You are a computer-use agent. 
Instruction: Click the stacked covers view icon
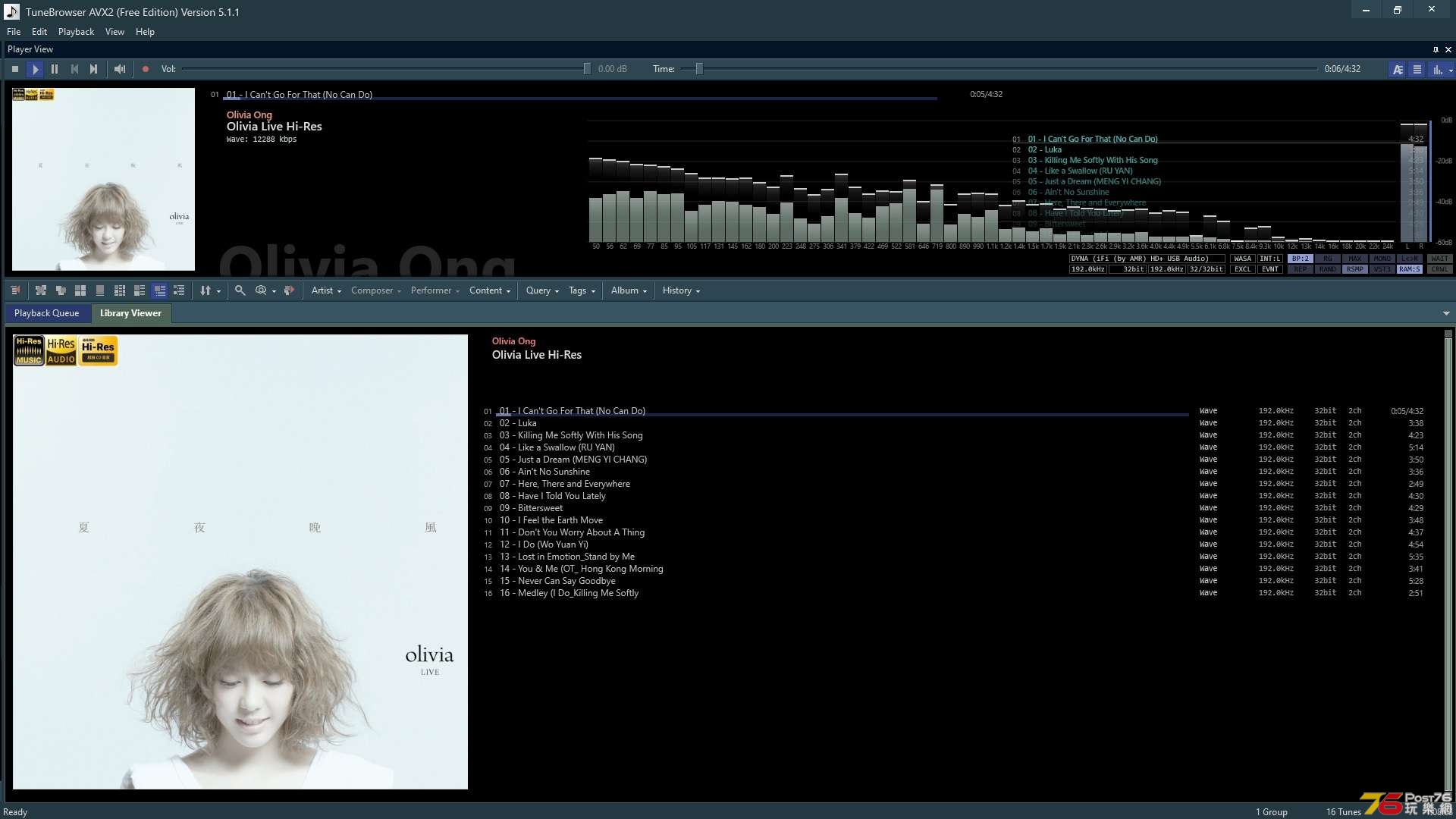point(61,290)
